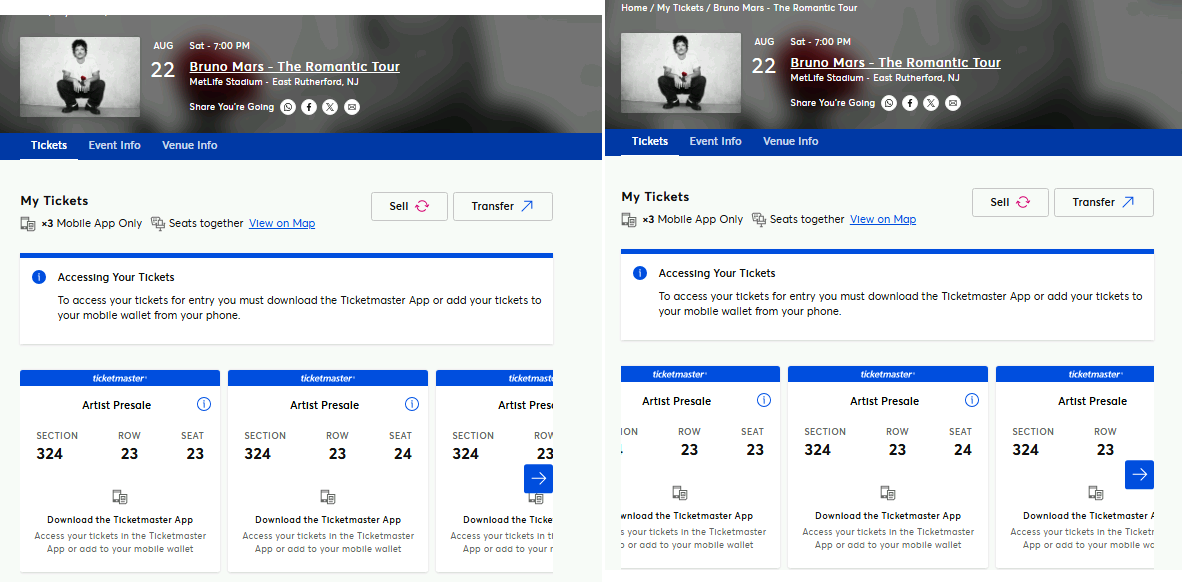The height and width of the screenshot is (582, 1182).
Task: Click email share icon in left page
Action: [352, 107]
